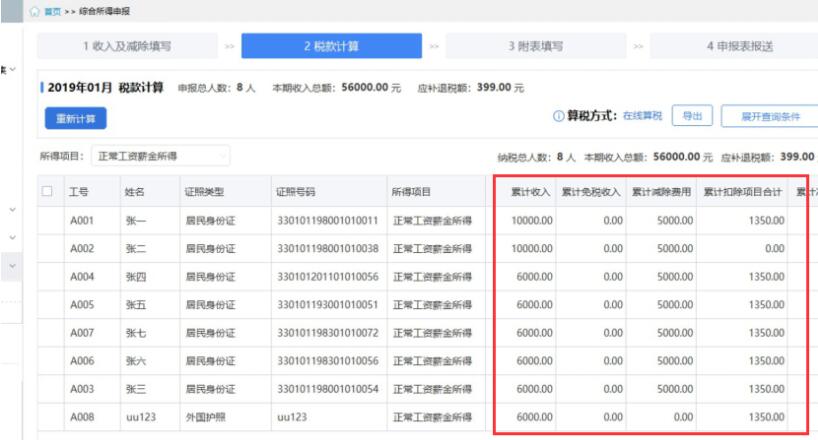
Task: Click the arrow between steps 1 and 2
Action: (x=229, y=46)
